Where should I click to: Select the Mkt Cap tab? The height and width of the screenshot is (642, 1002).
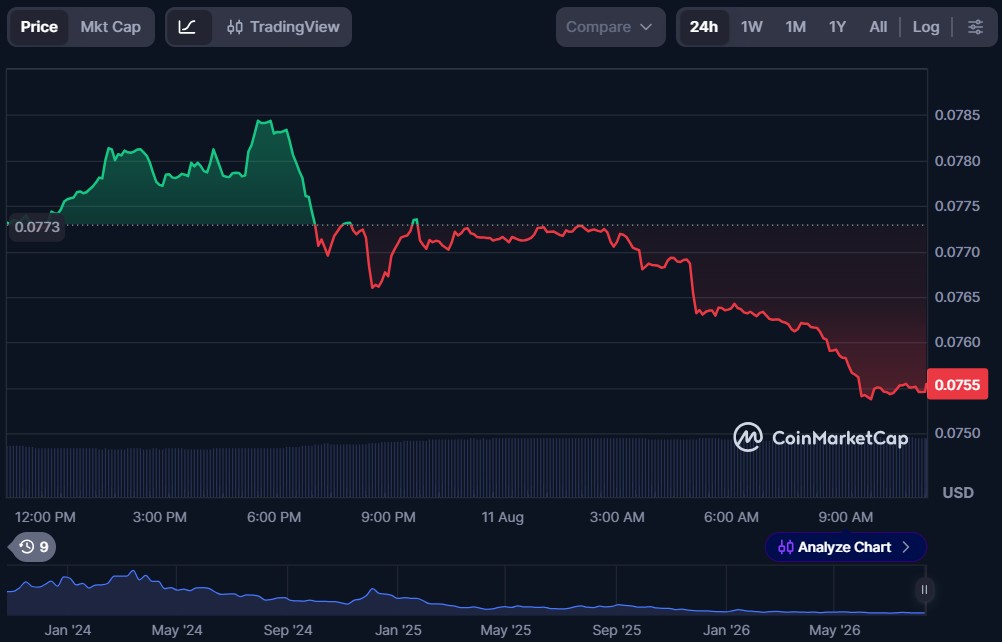point(111,27)
